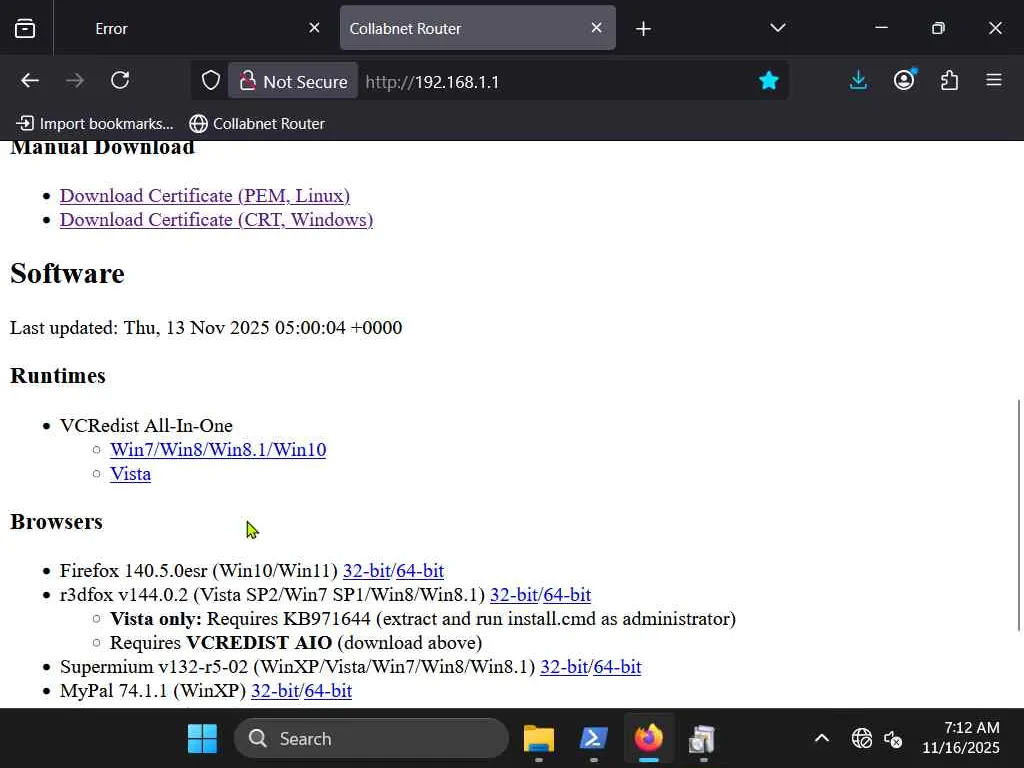Screen dimensions: 1024x768
Task: Download Firefox 140.5.0esr 64-bit
Action: pos(420,570)
